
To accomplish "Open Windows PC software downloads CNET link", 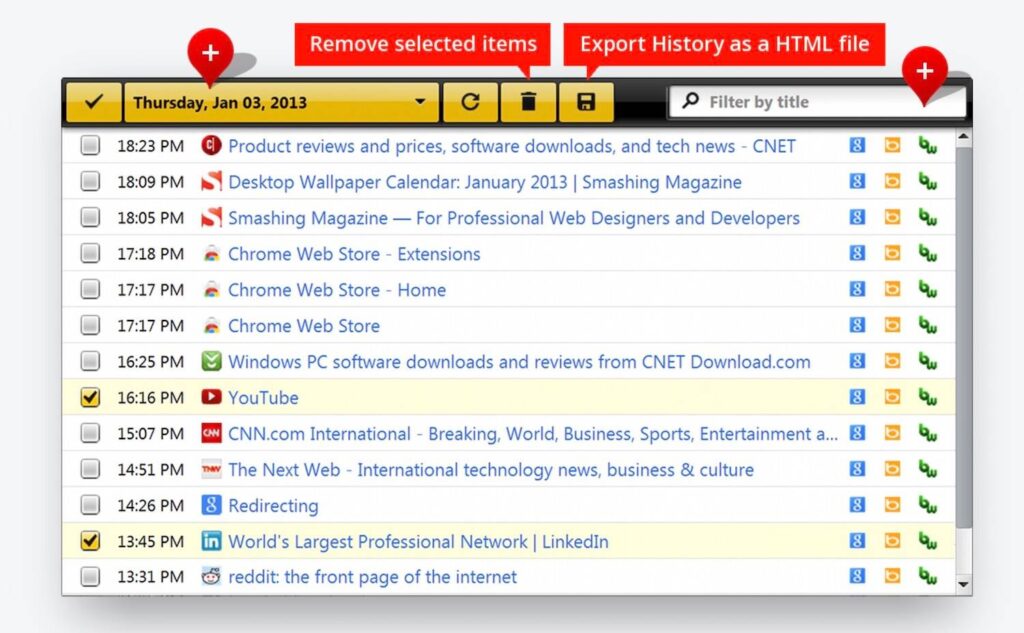I will click(x=519, y=362).
